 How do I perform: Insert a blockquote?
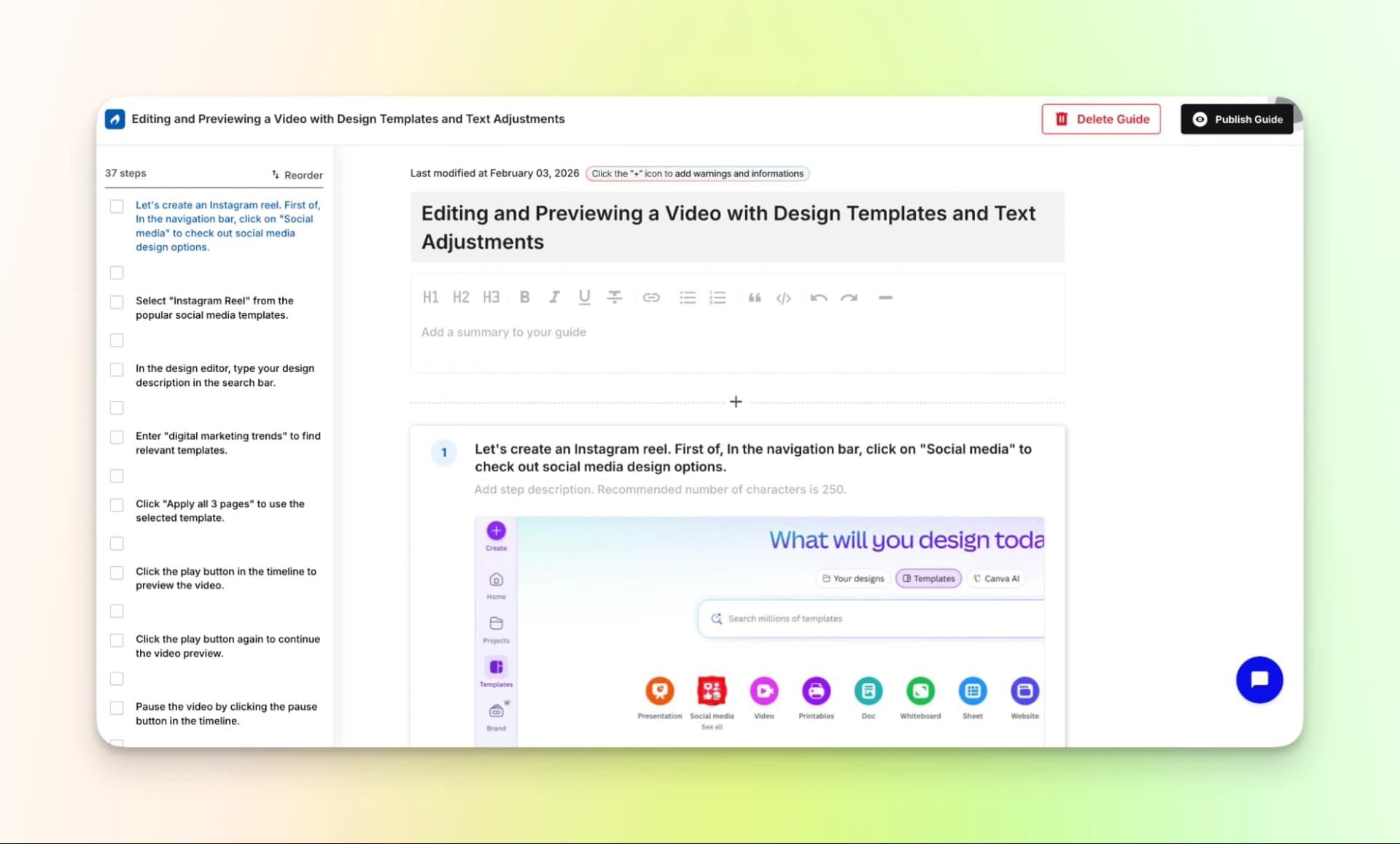[x=755, y=298]
